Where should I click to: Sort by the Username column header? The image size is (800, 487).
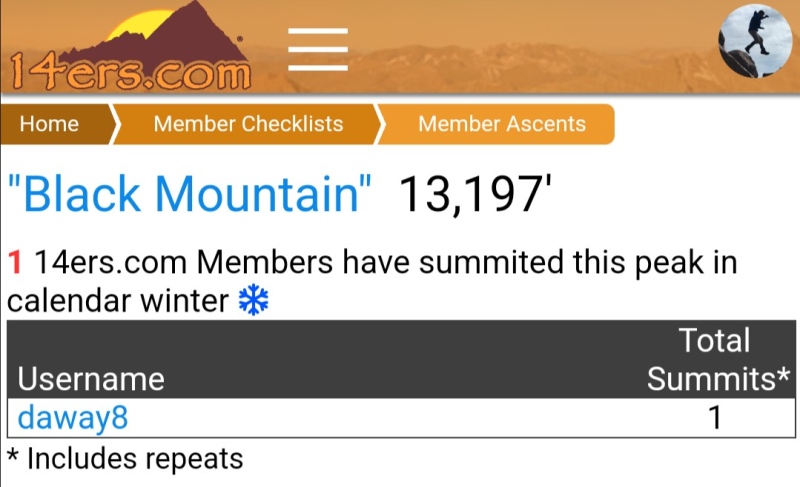point(91,379)
